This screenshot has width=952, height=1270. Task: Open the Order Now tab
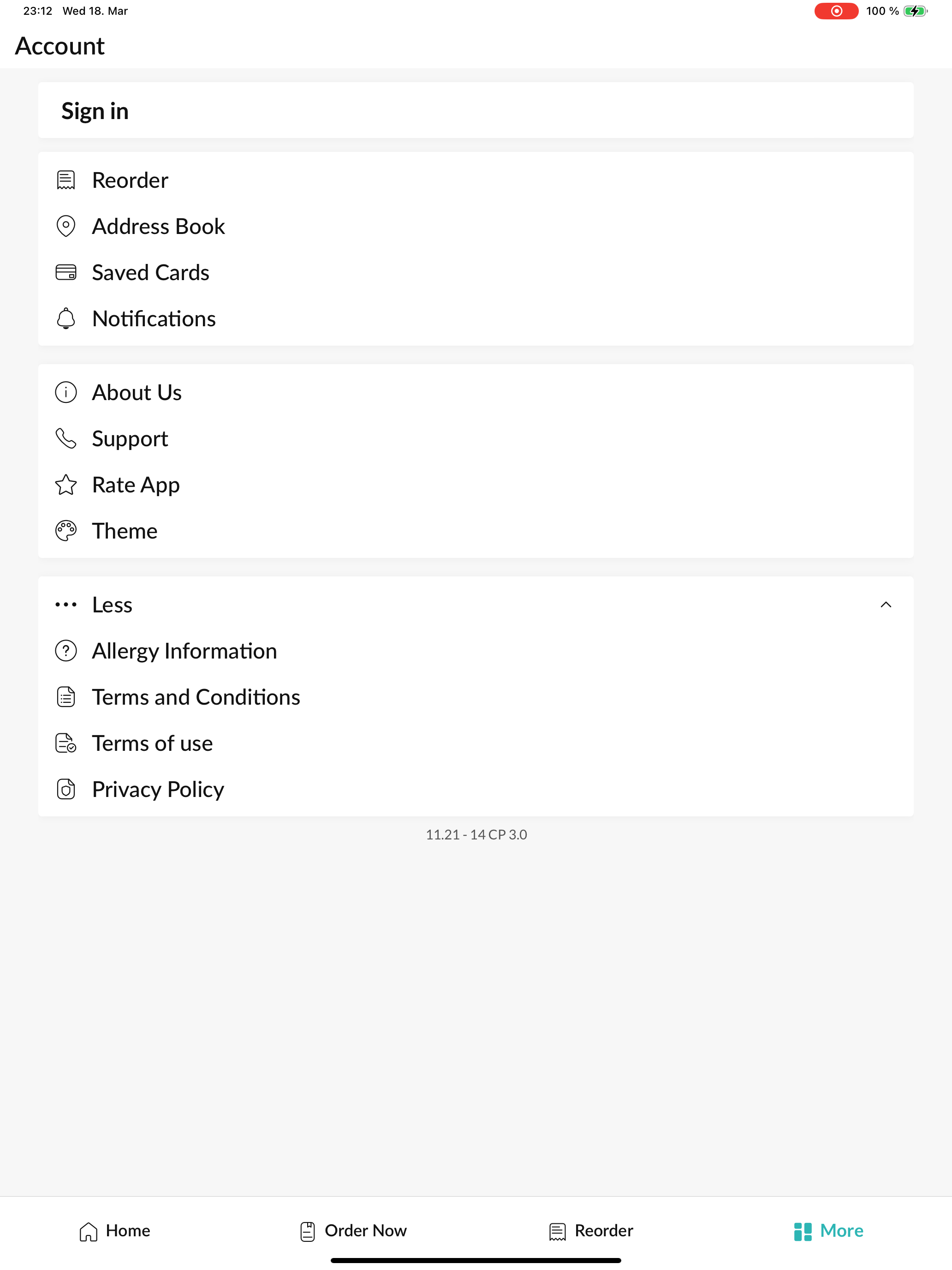pos(353,1231)
